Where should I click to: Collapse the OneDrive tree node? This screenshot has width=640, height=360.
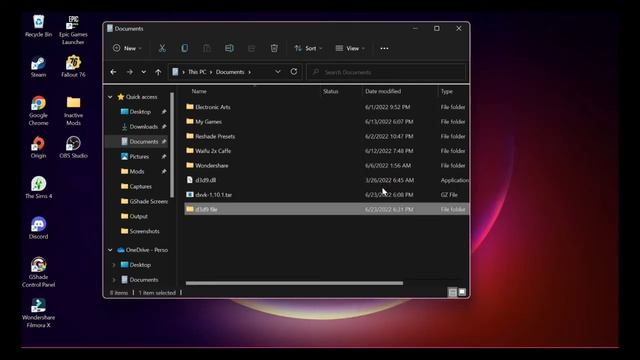(110, 250)
